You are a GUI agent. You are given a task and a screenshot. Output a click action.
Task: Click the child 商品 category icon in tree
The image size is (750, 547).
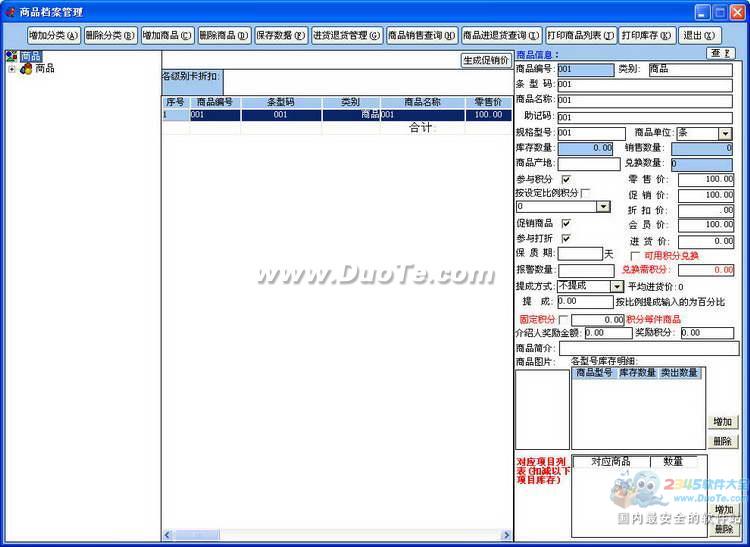pyautogui.click(x=26, y=68)
